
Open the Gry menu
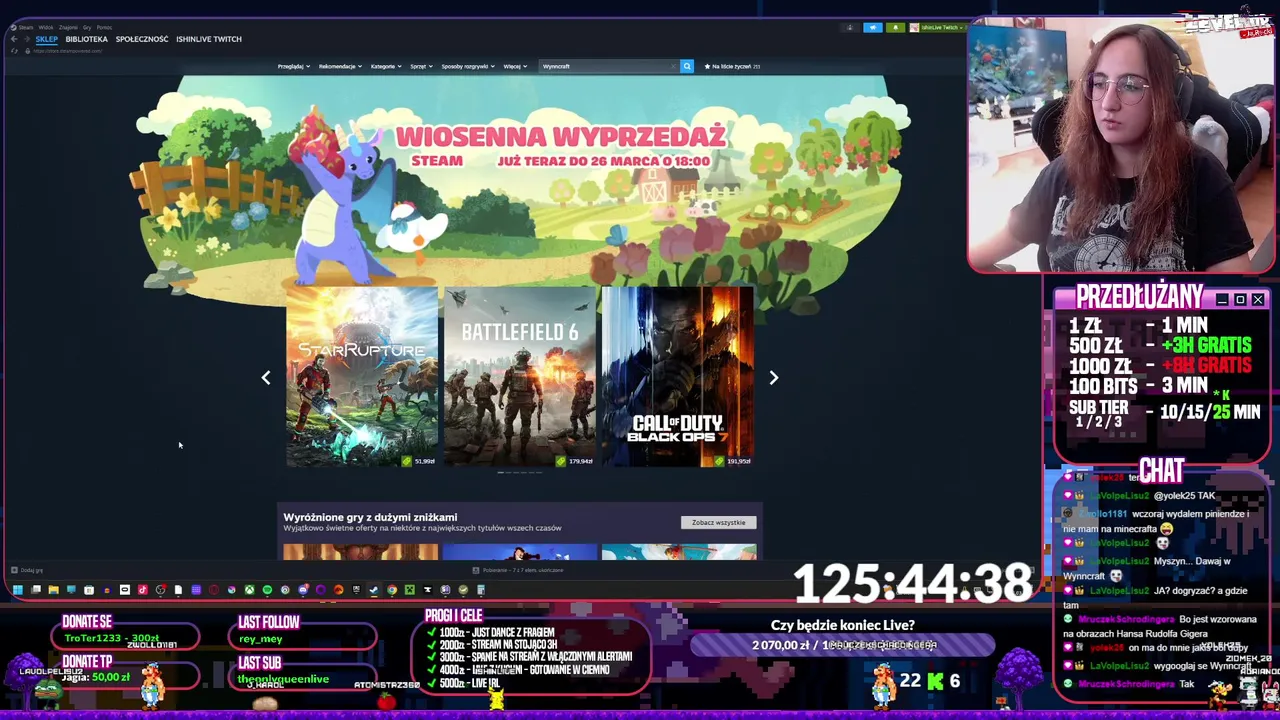[x=87, y=28]
